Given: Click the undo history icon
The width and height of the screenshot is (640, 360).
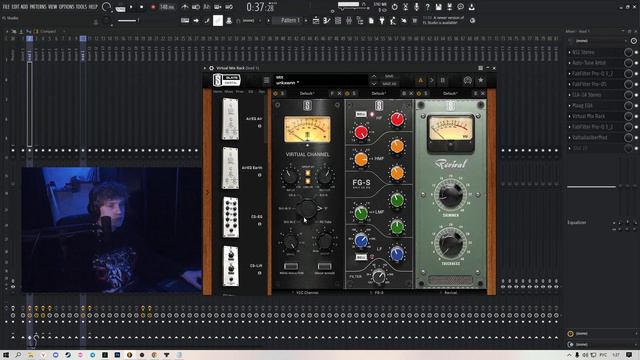Looking at the screenshot, I should click(x=394, y=7).
